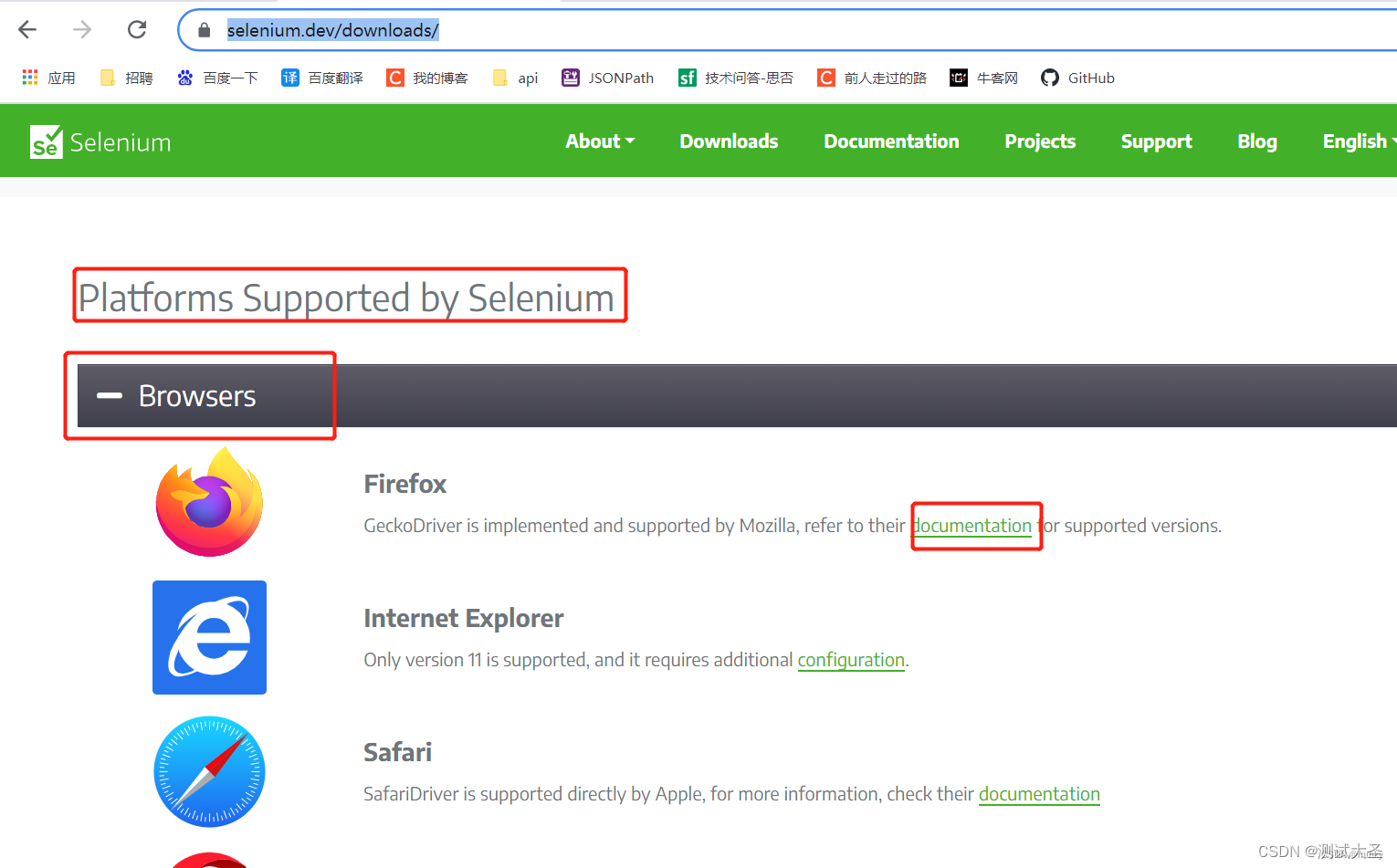This screenshot has height=868, width=1397.
Task: Expand the About dropdown menu
Action: coord(600,141)
